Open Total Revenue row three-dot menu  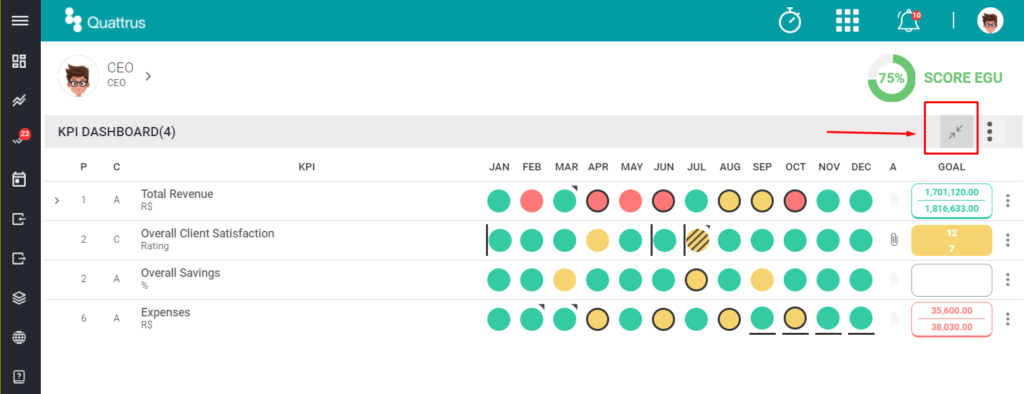point(1008,201)
